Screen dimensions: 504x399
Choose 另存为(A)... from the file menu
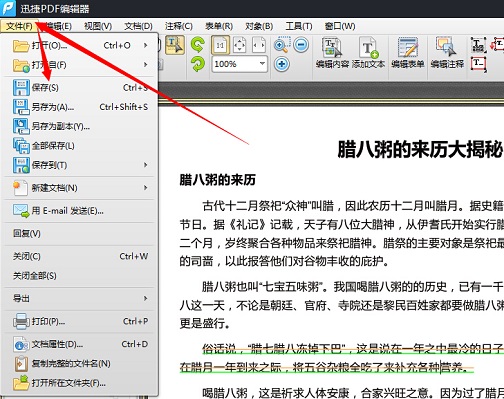point(79,107)
